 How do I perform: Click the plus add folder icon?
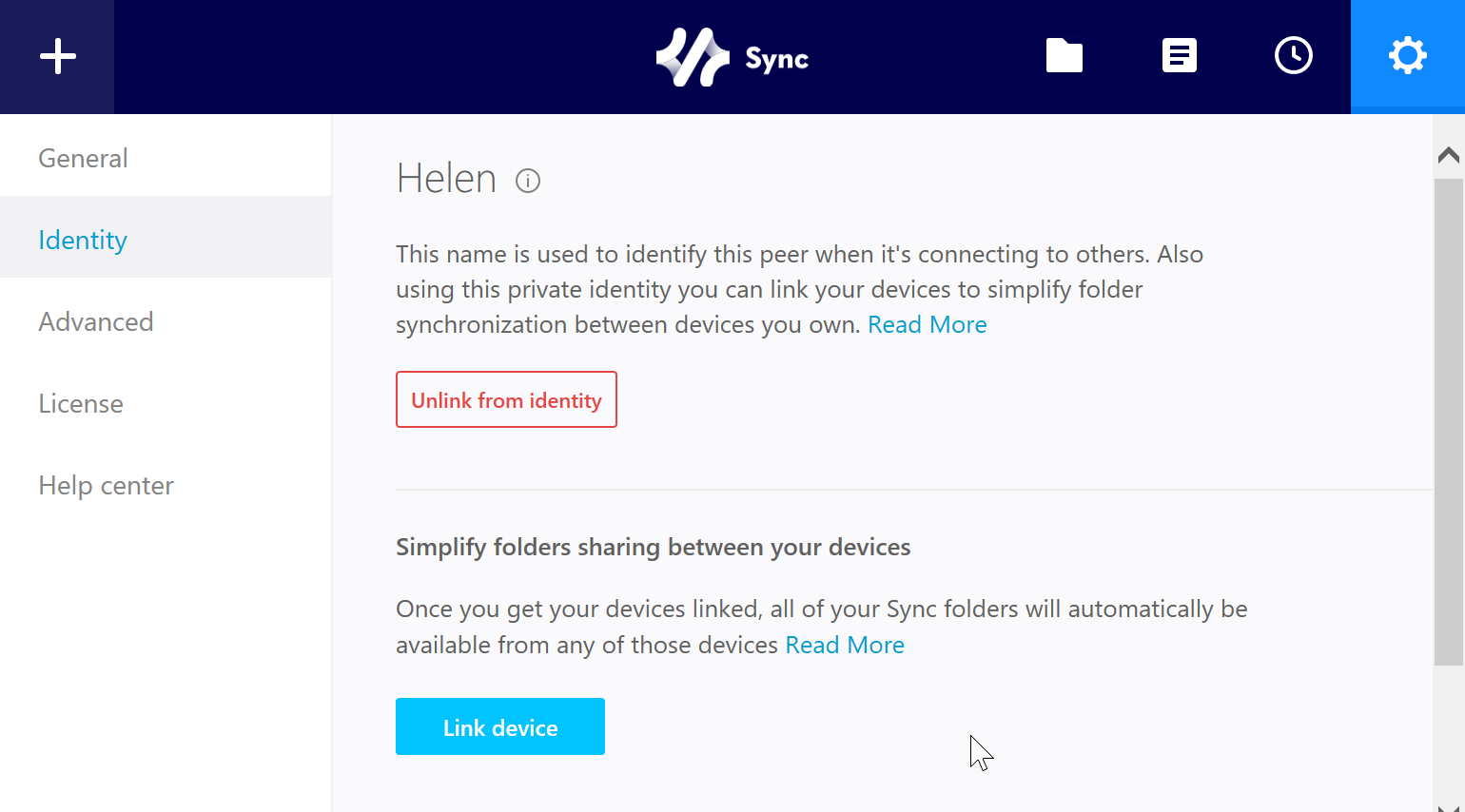57,57
